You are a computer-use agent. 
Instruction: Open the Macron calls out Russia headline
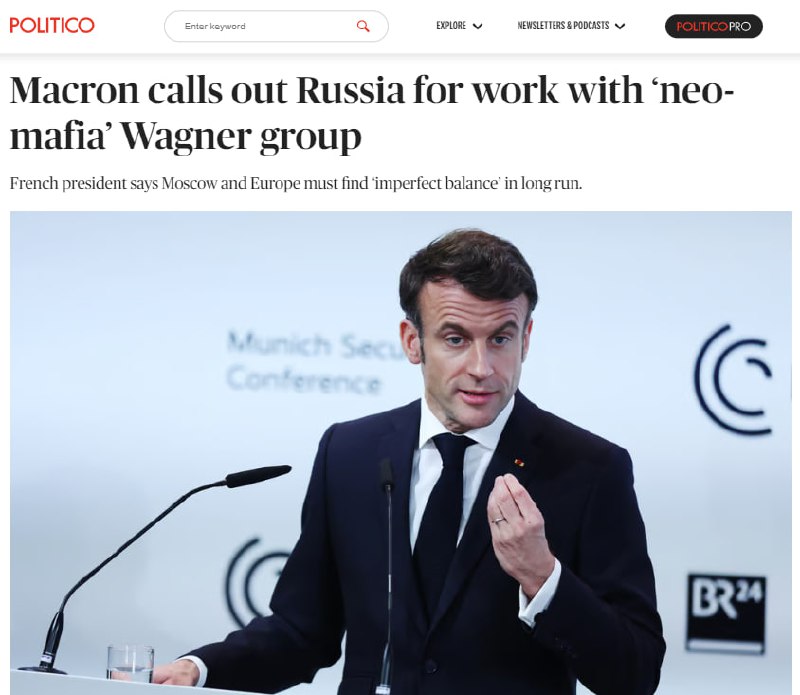[x=372, y=113]
